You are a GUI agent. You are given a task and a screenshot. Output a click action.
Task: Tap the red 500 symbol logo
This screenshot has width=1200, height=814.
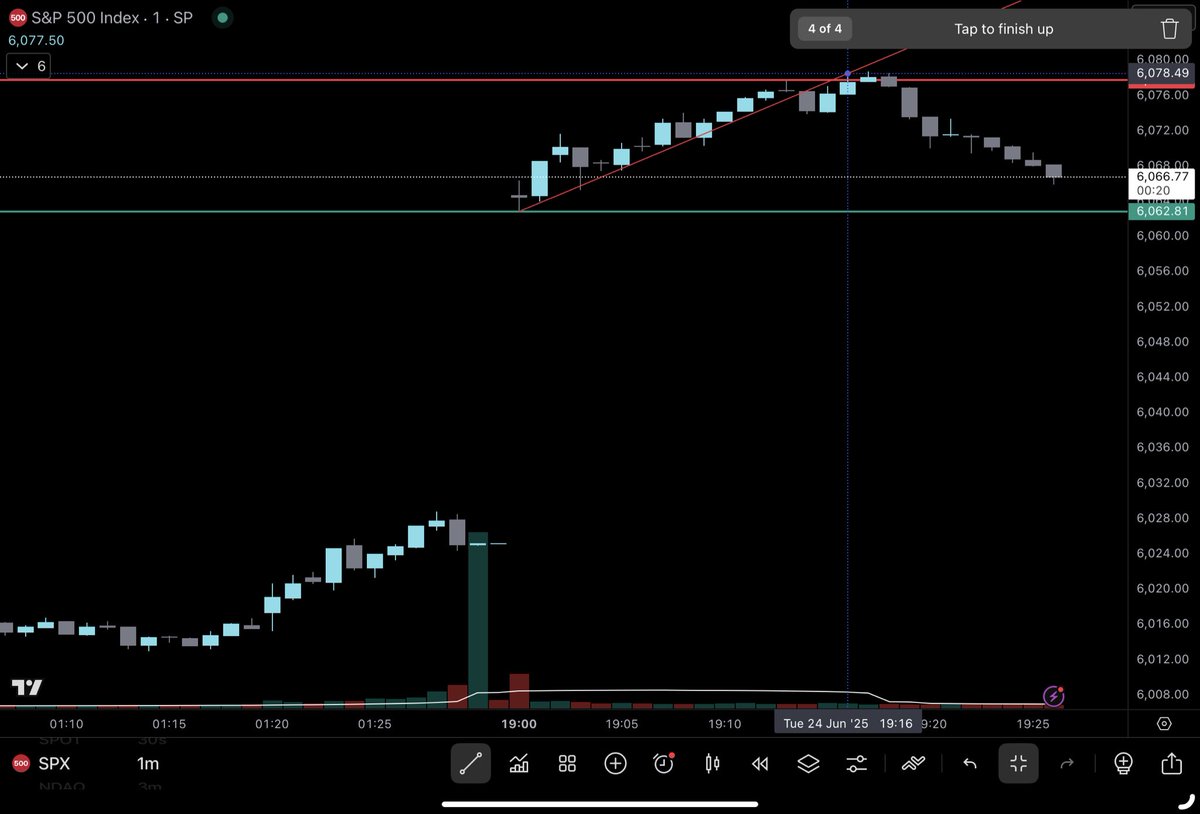pyautogui.click(x=17, y=17)
